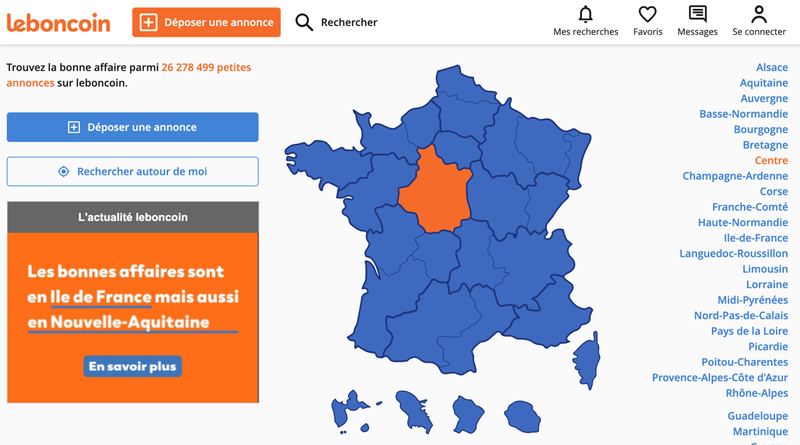This screenshot has height=445, width=800.
Task: Select the orange Centre region on map
Action: point(435,191)
